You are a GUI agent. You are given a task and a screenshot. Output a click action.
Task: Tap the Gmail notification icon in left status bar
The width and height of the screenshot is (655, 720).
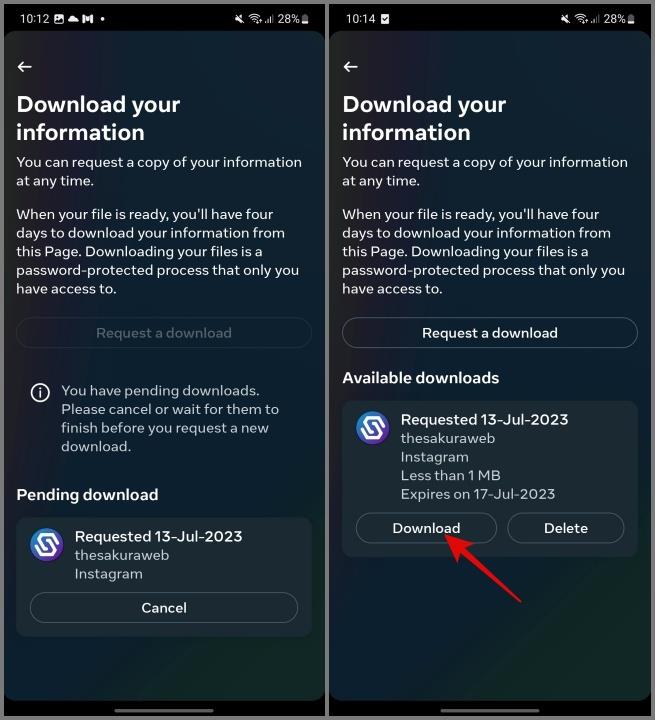[x=88, y=19]
